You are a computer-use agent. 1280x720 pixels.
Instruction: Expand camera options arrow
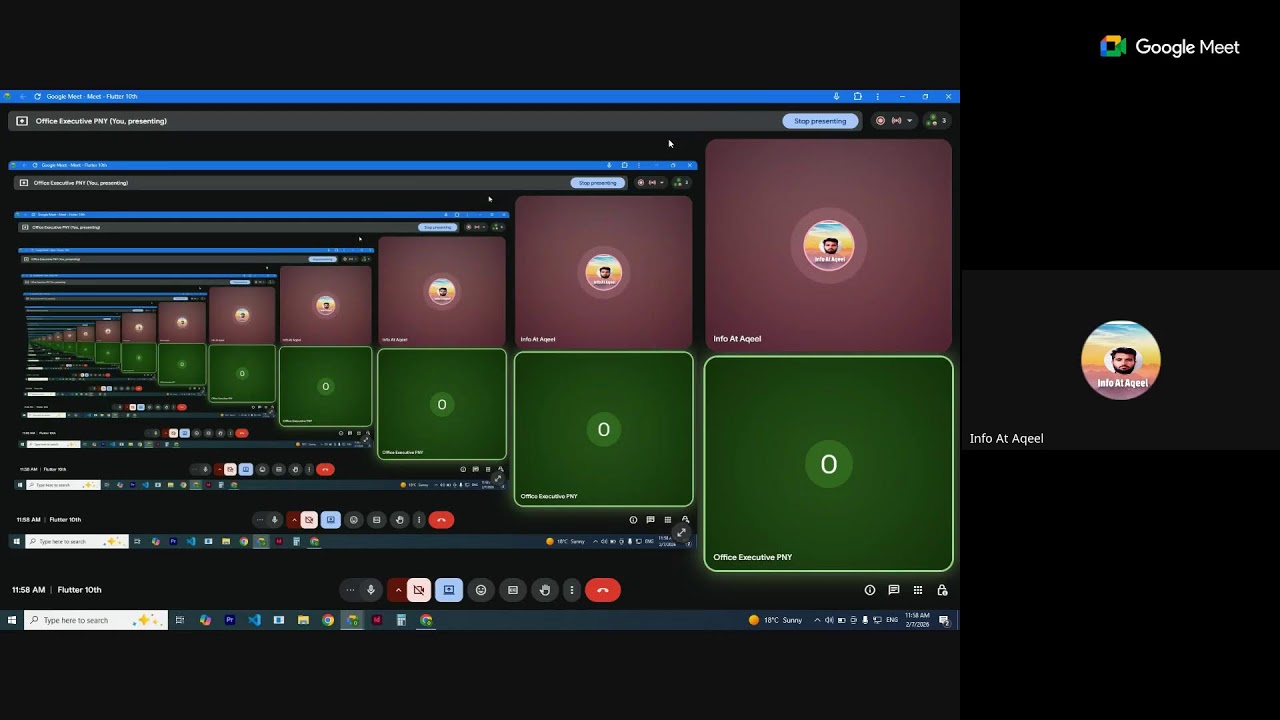(398, 590)
